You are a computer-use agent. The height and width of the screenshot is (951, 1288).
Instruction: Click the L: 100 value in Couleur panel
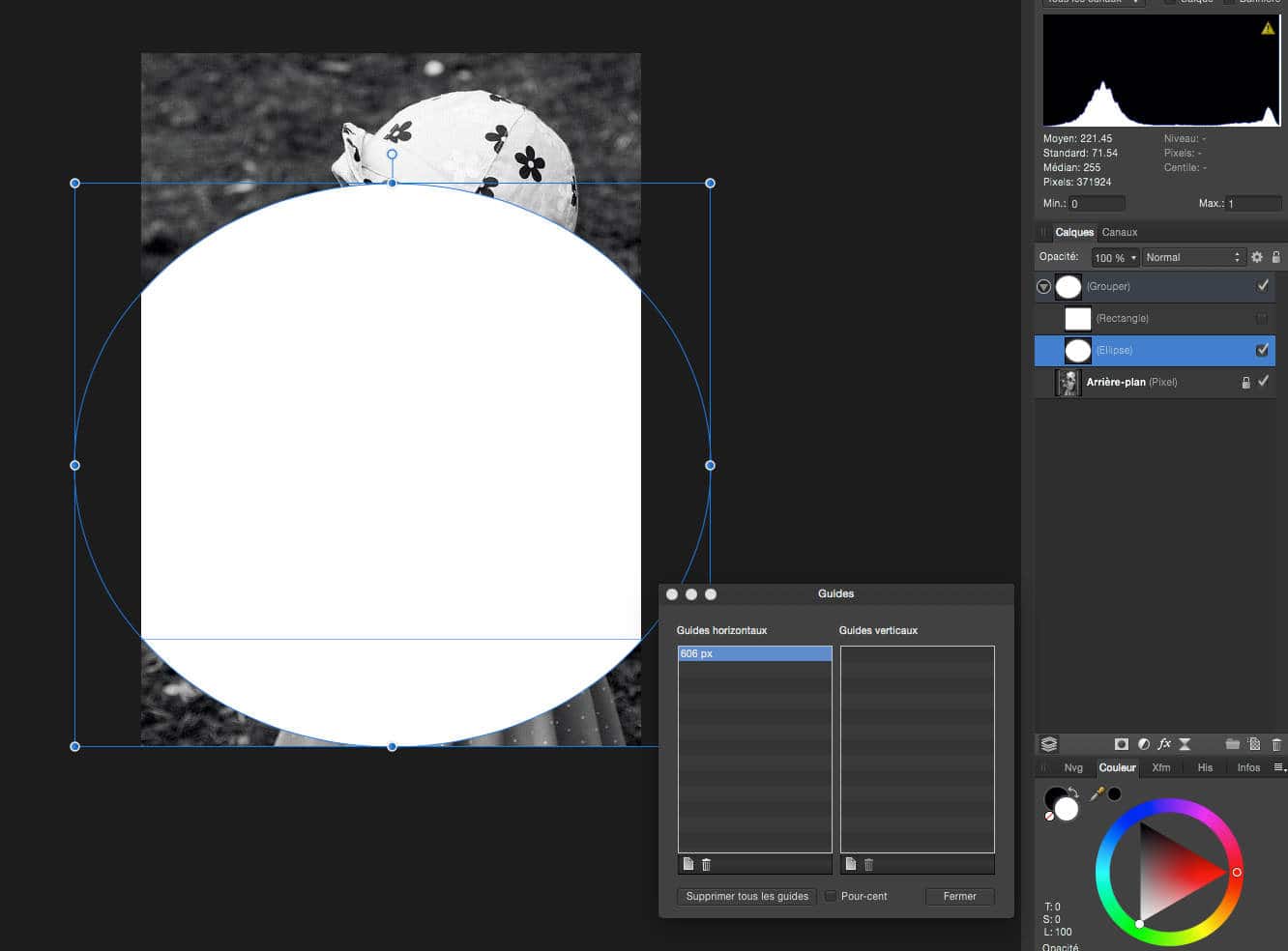(x=1058, y=932)
